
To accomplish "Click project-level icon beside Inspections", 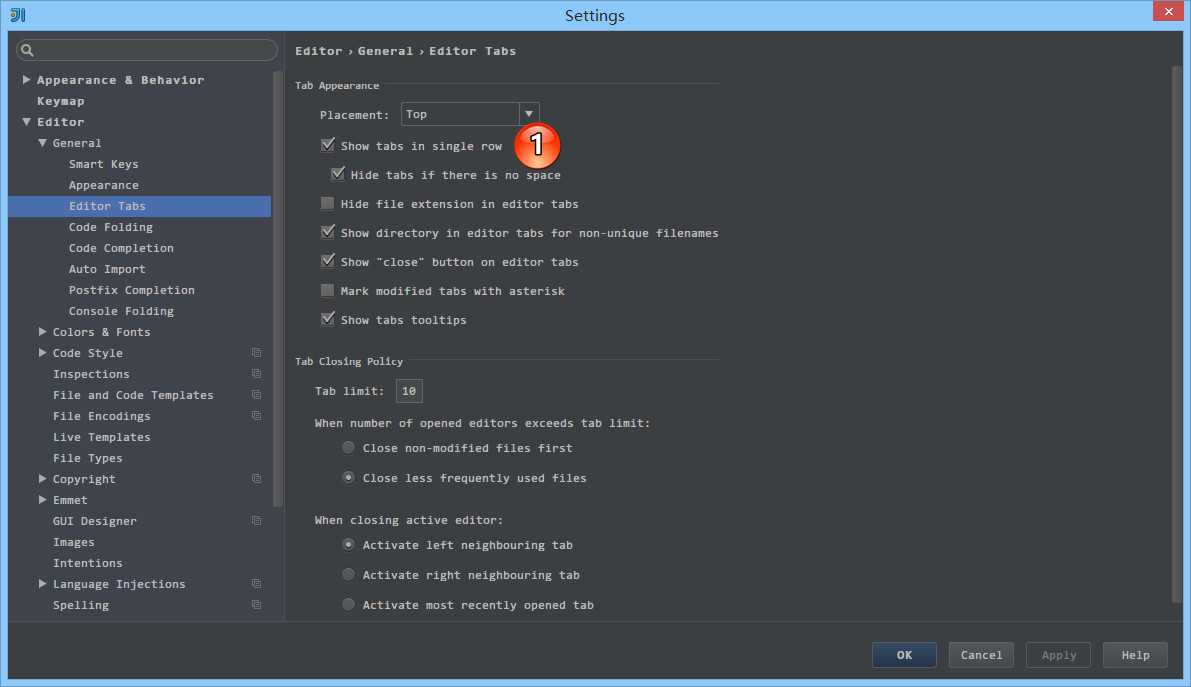I will (x=257, y=374).
